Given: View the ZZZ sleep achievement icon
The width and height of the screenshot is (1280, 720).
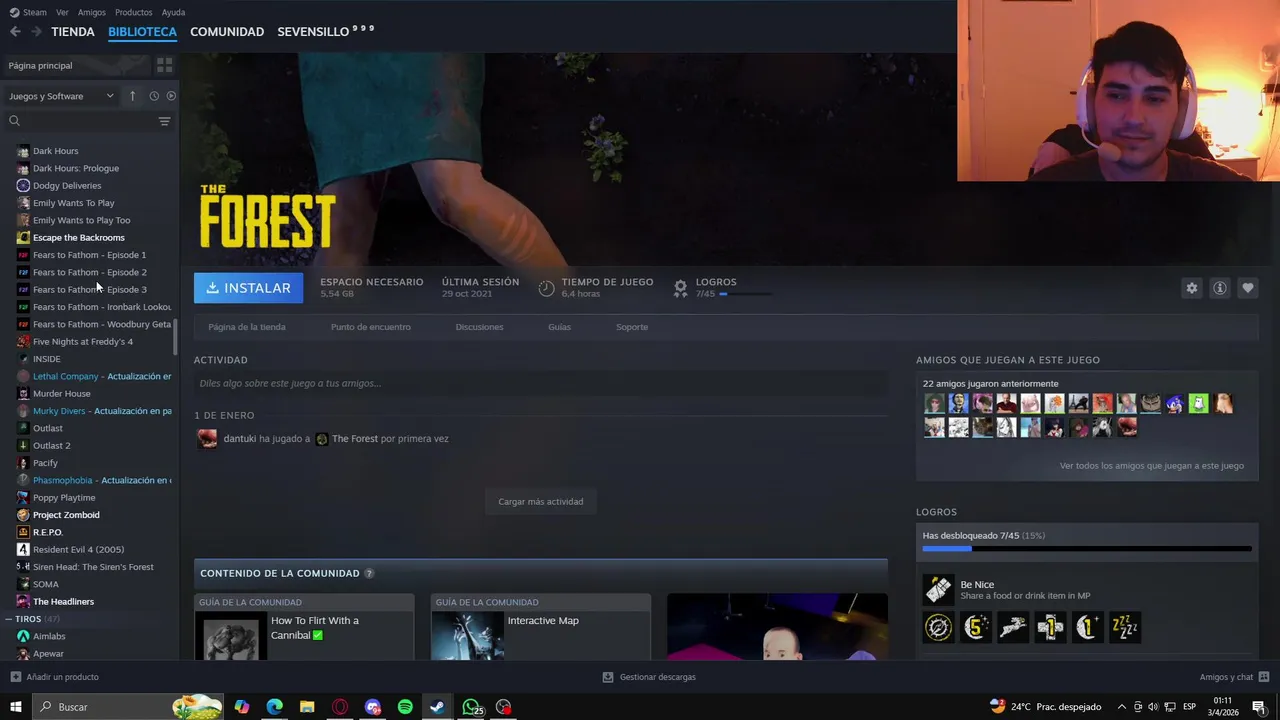Looking at the screenshot, I should 1124,627.
